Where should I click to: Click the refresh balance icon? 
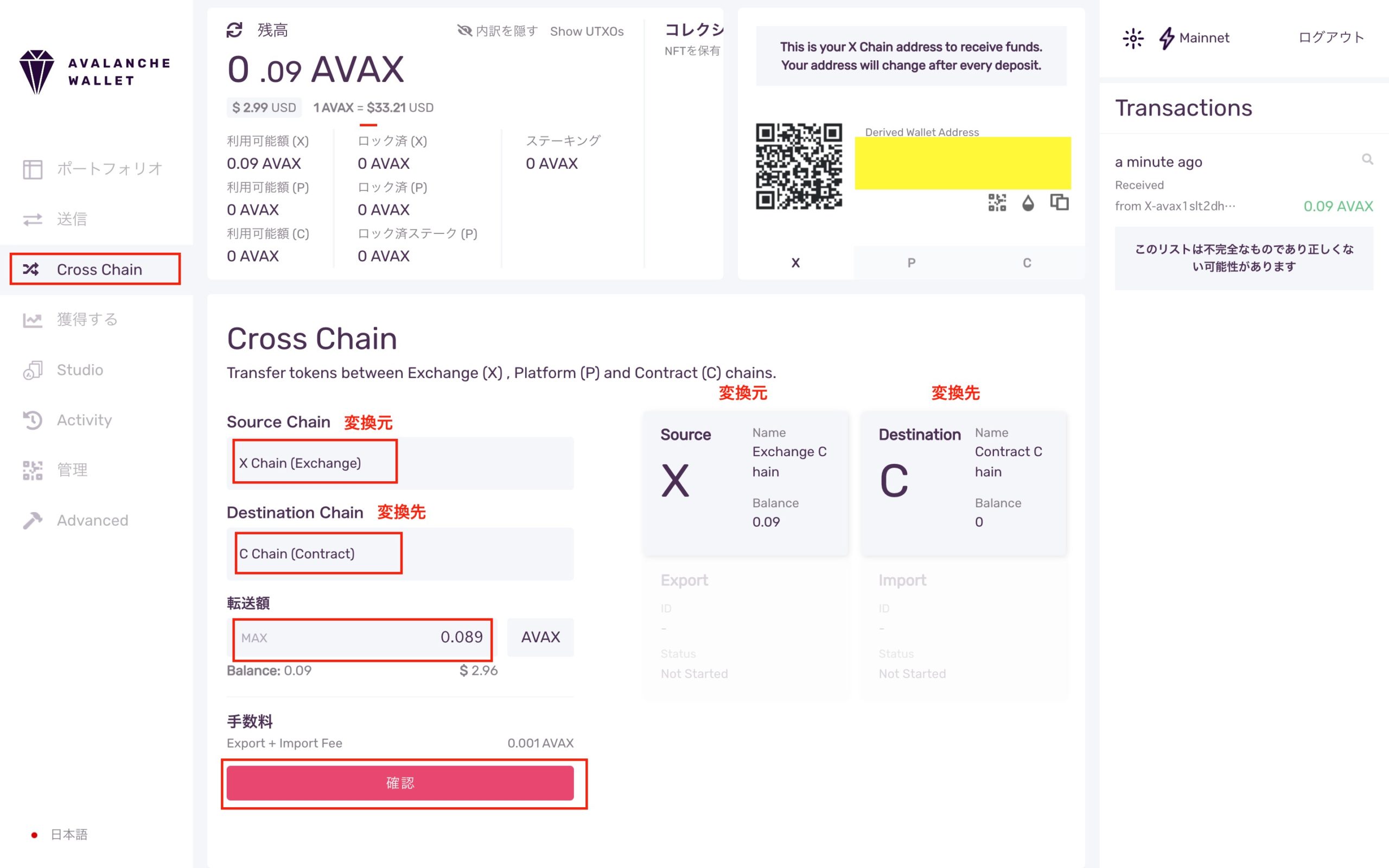(234, 30)
